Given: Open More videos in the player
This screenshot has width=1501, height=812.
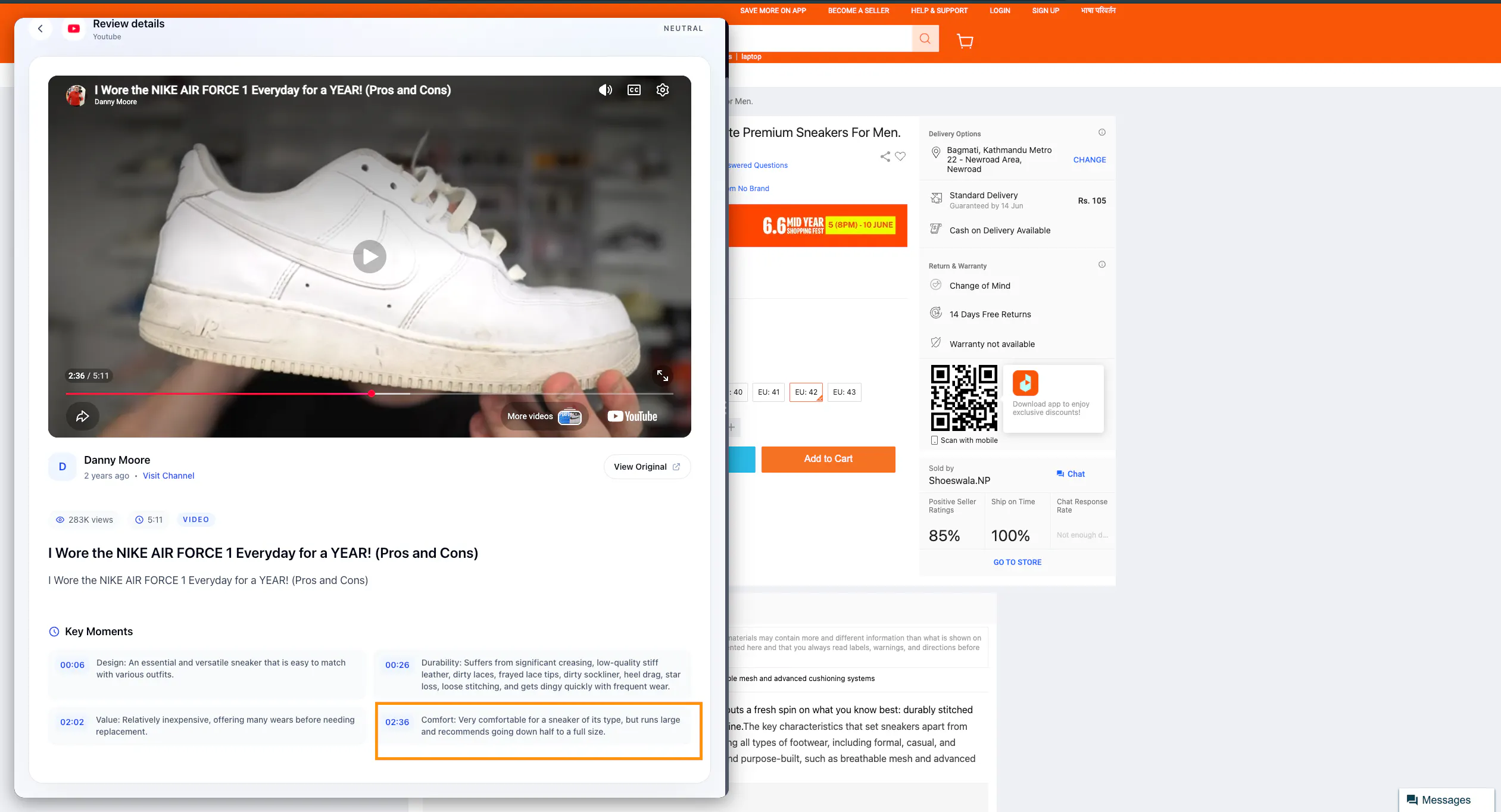Looking at the screenshot, I should click(x=544, y=416).
